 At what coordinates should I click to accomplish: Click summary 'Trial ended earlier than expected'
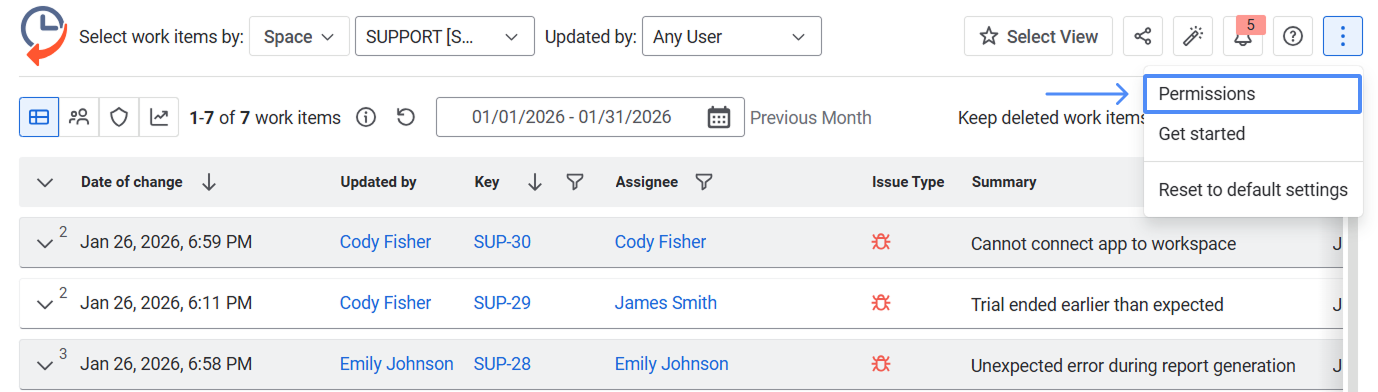(1097, 305)
